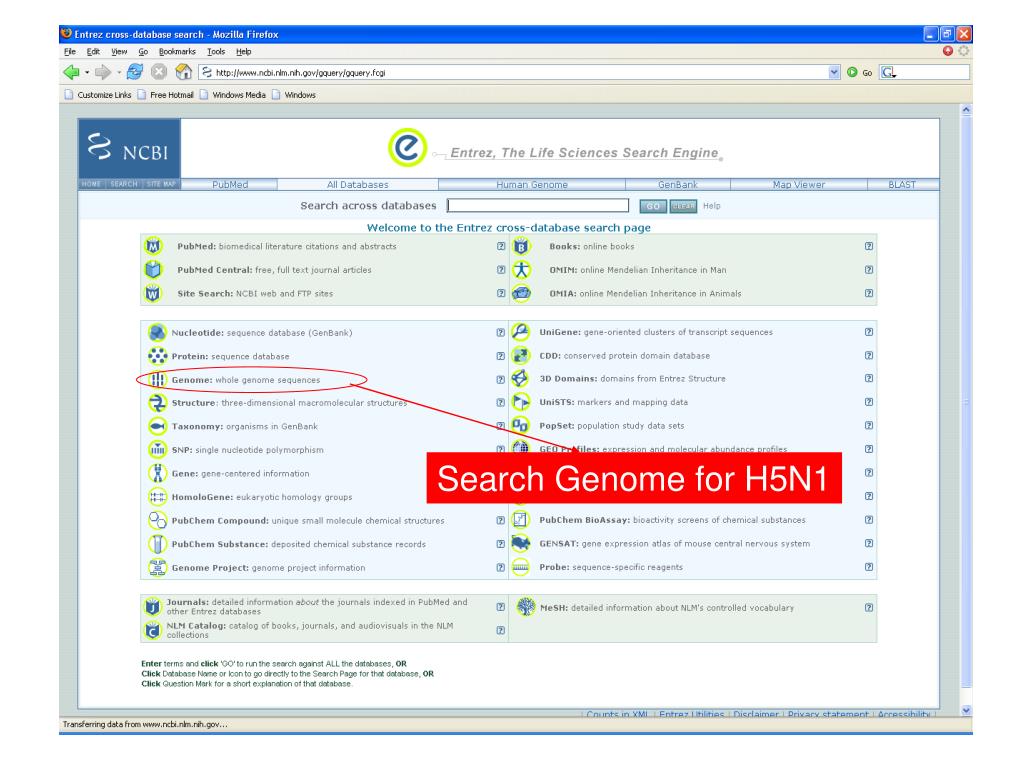Click the Customize Links bookmark
Image resolution: width=1024 pixels, height=768 pixels.
[x=98, y=95]
